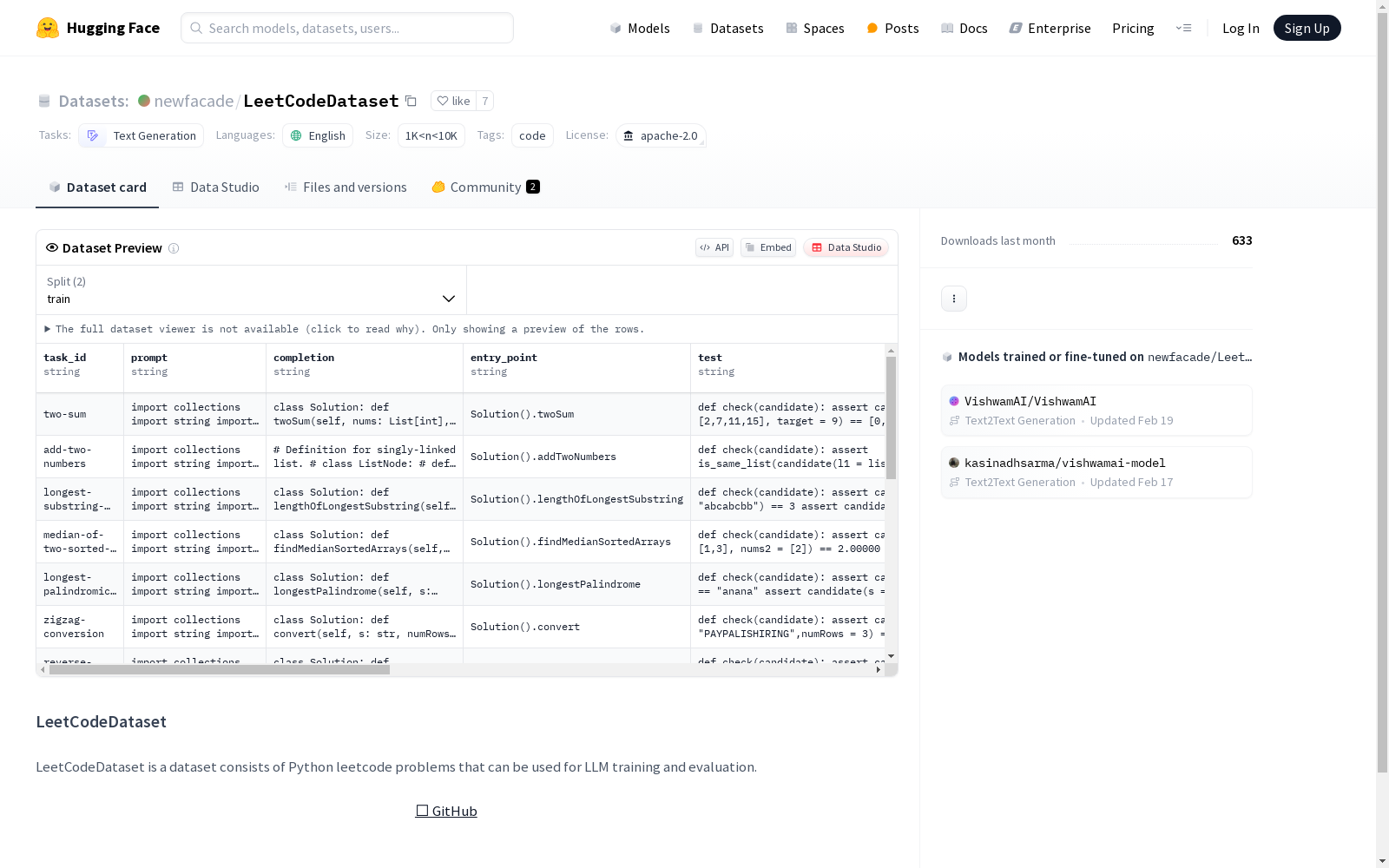This screenshot has height=868, width=1389.
Task: Open the VishwamAI/VishwamAI model card
Action: tap(1096, 411)
